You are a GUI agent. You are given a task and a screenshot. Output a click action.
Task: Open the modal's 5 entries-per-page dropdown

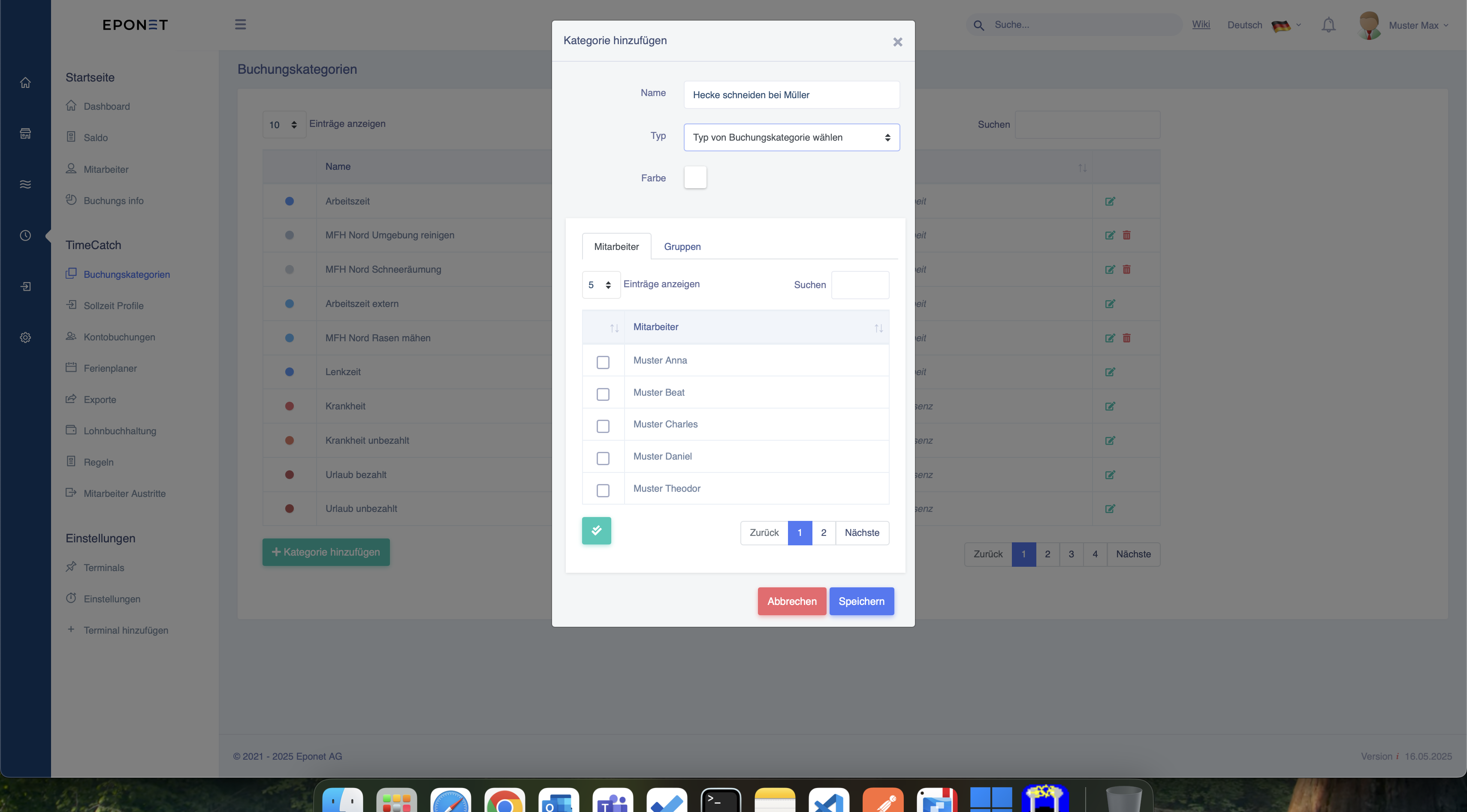click(x=601, y=285)
